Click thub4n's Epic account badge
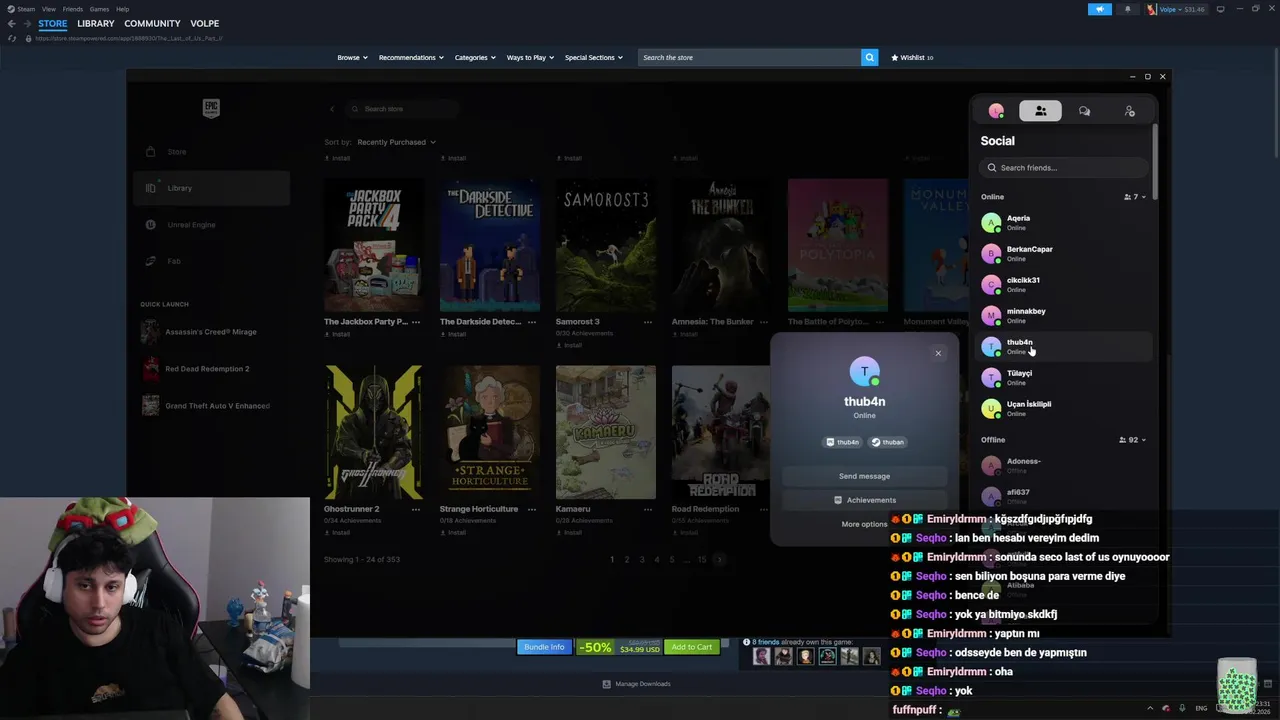 click(843, 442)
